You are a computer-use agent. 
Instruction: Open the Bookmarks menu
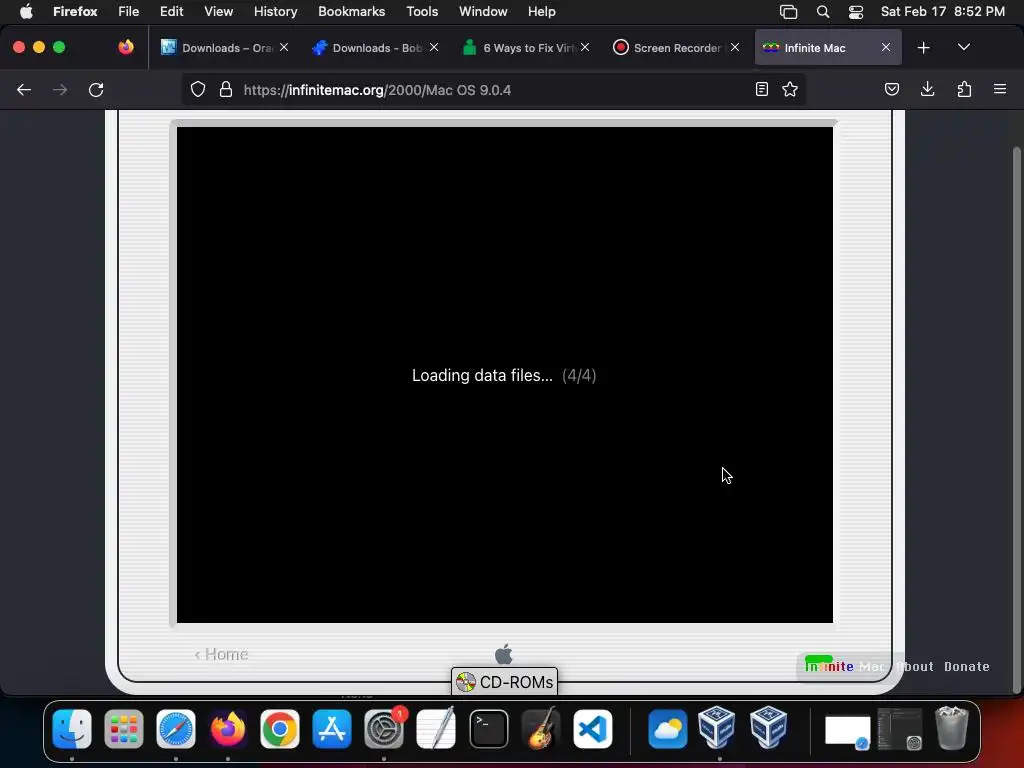pyautogui.click(x=351, y=12)
